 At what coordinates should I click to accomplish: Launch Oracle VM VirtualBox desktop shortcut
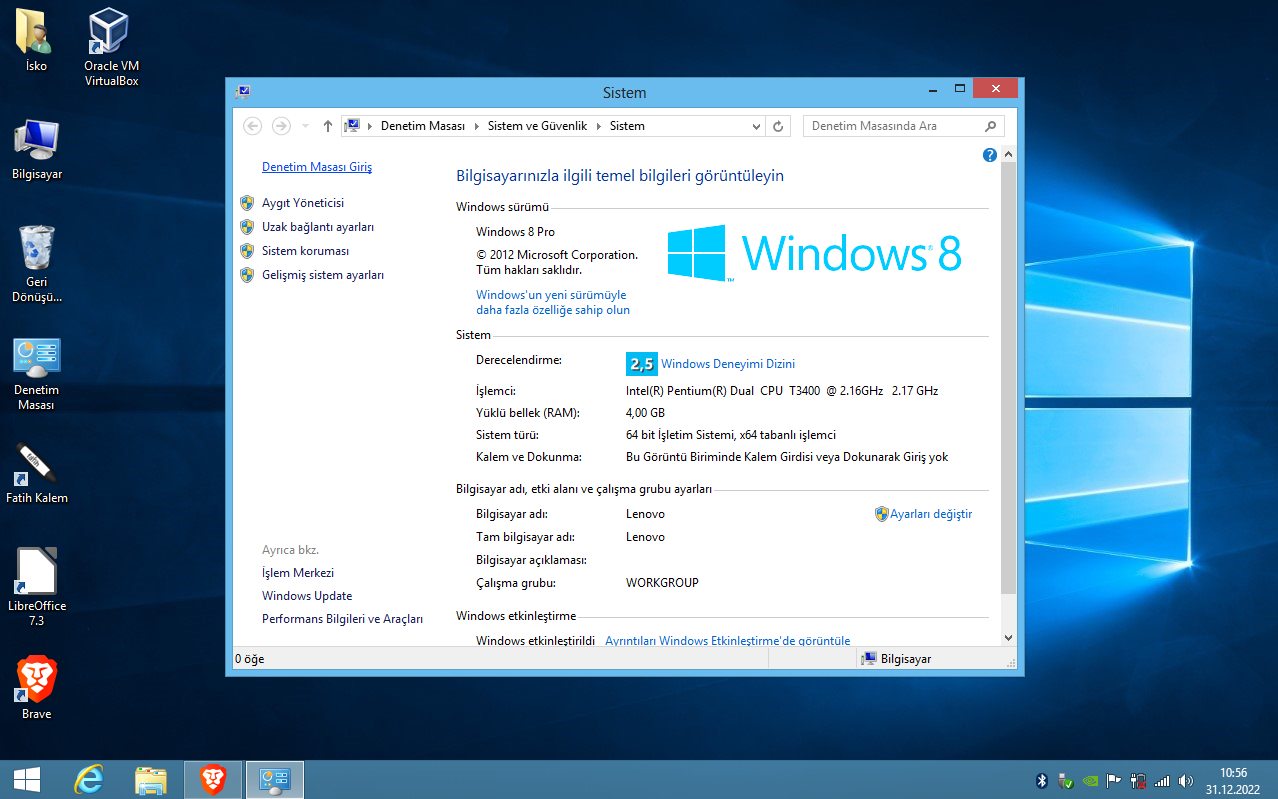(x=111, y=47)
